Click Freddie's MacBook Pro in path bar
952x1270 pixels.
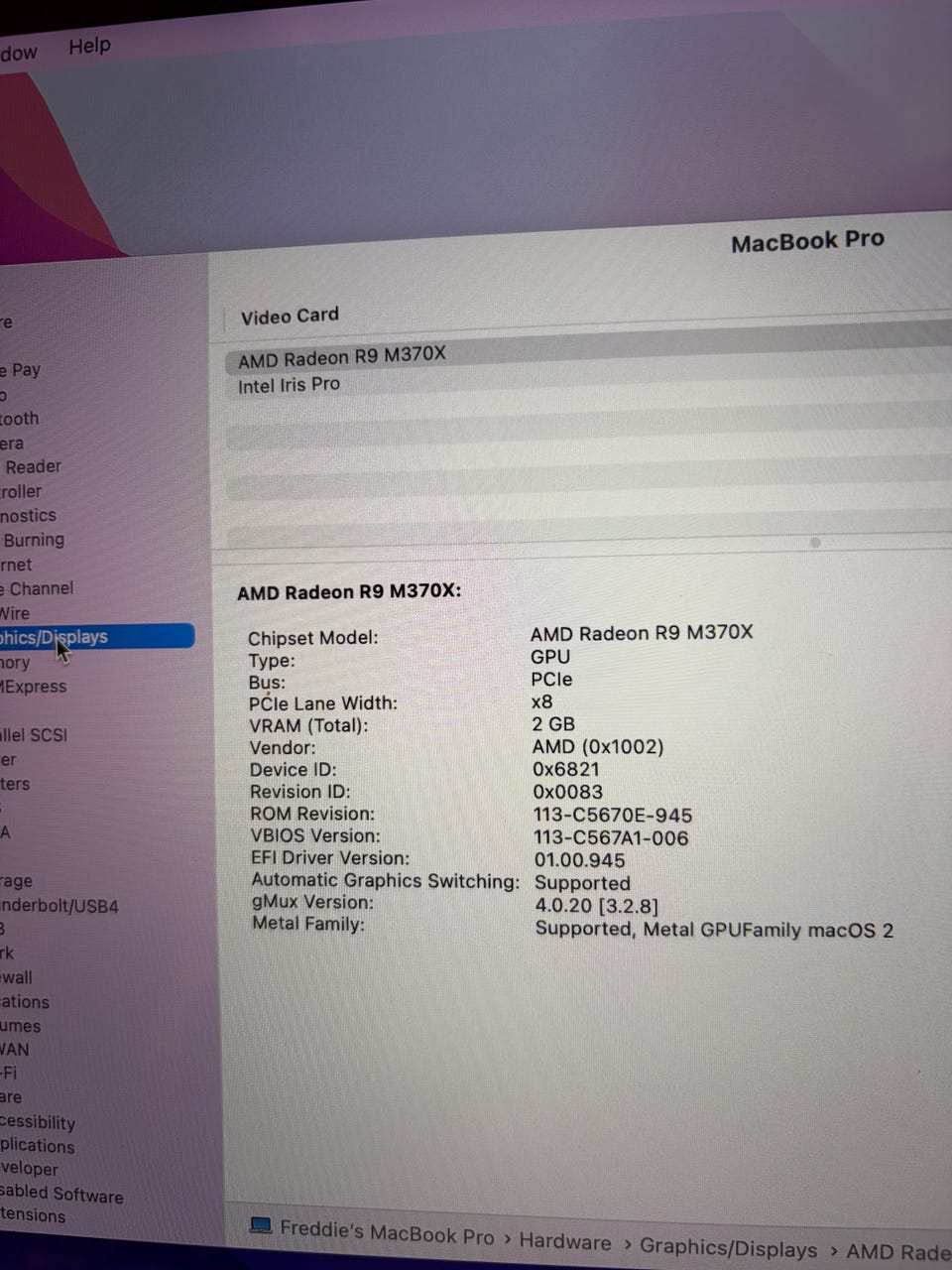coord(387,1233)
